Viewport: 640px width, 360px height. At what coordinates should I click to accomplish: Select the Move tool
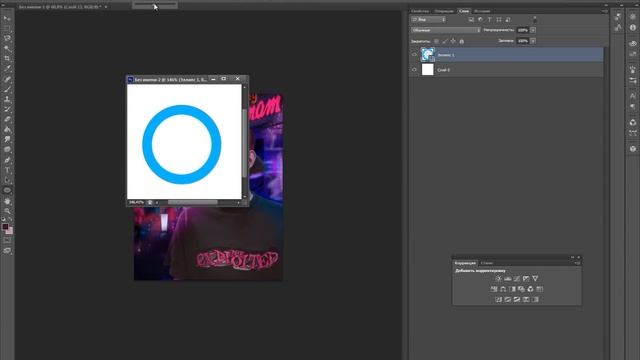[7, 18]
